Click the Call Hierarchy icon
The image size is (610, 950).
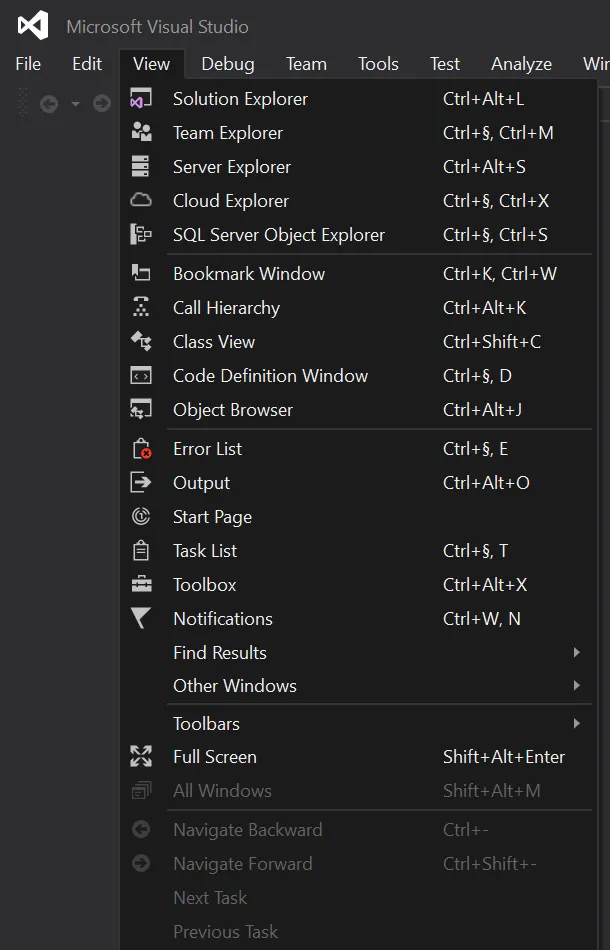(141, 308)
